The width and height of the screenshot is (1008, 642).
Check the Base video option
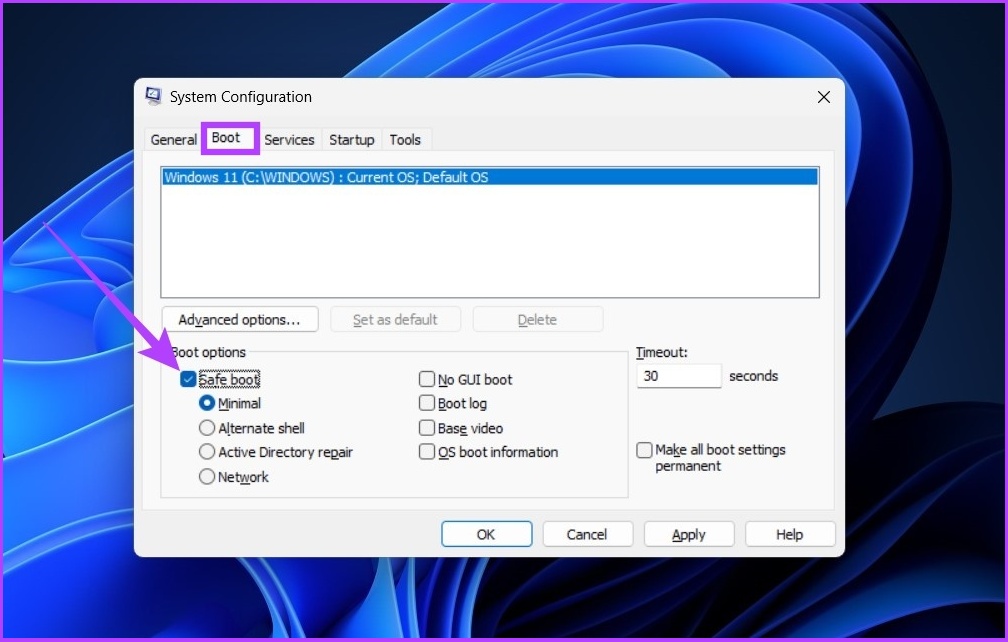coord(427,428)
